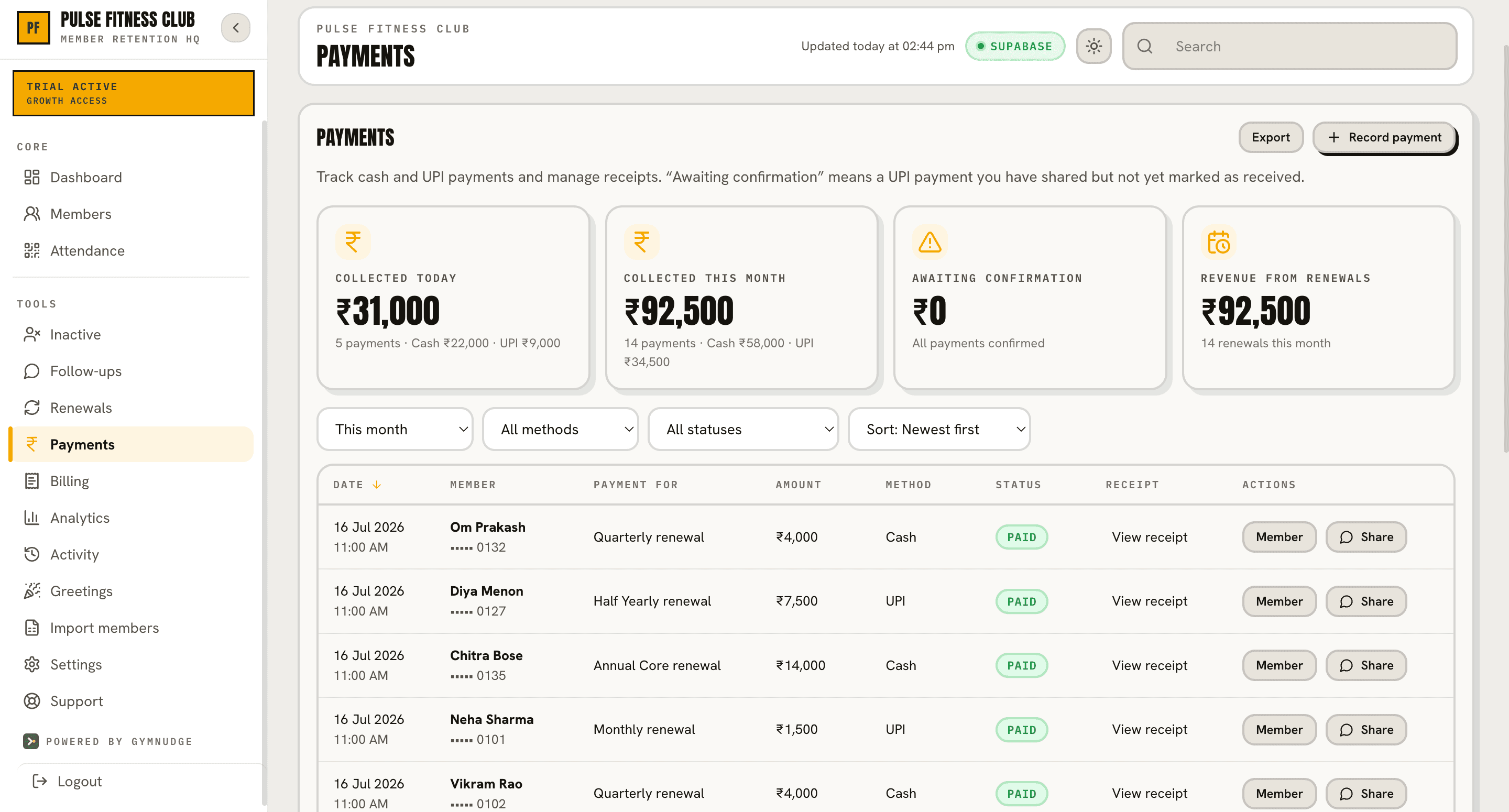Open Dashboard from the sidebar
This screenshot has height=812, width=1509.
pos(133,177)
